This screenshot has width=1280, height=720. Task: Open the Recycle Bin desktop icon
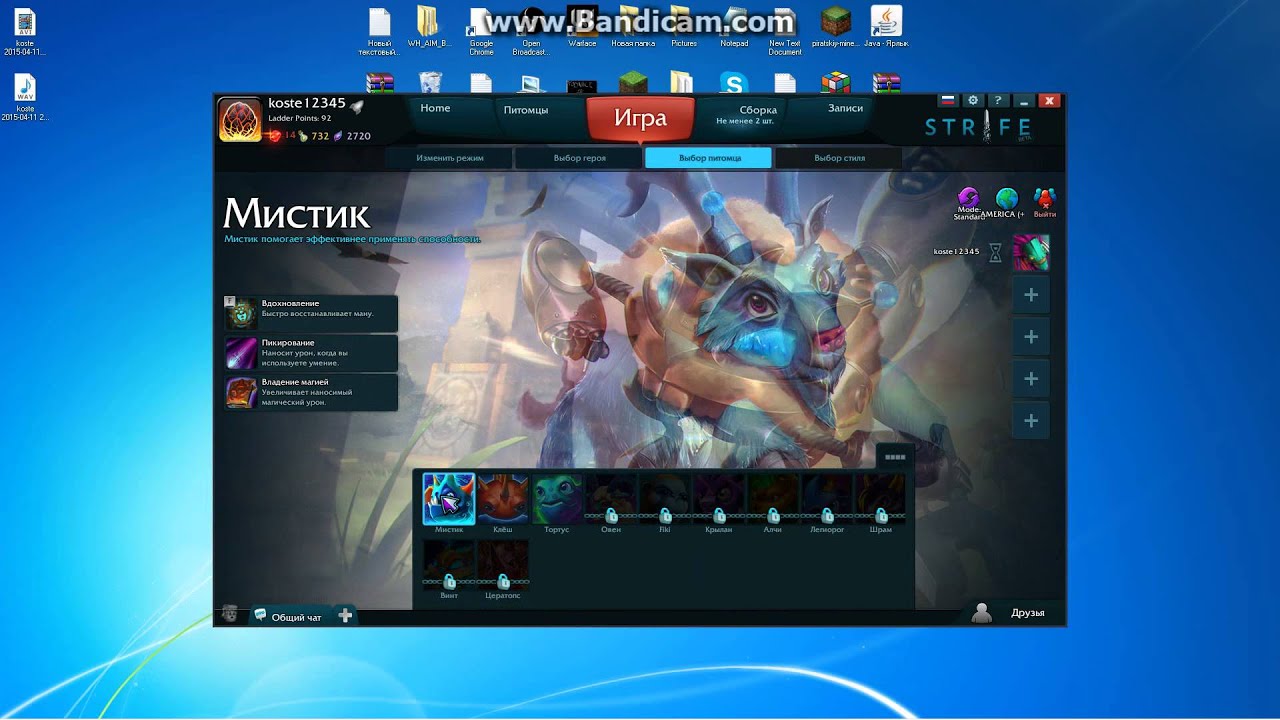[431, 82]
